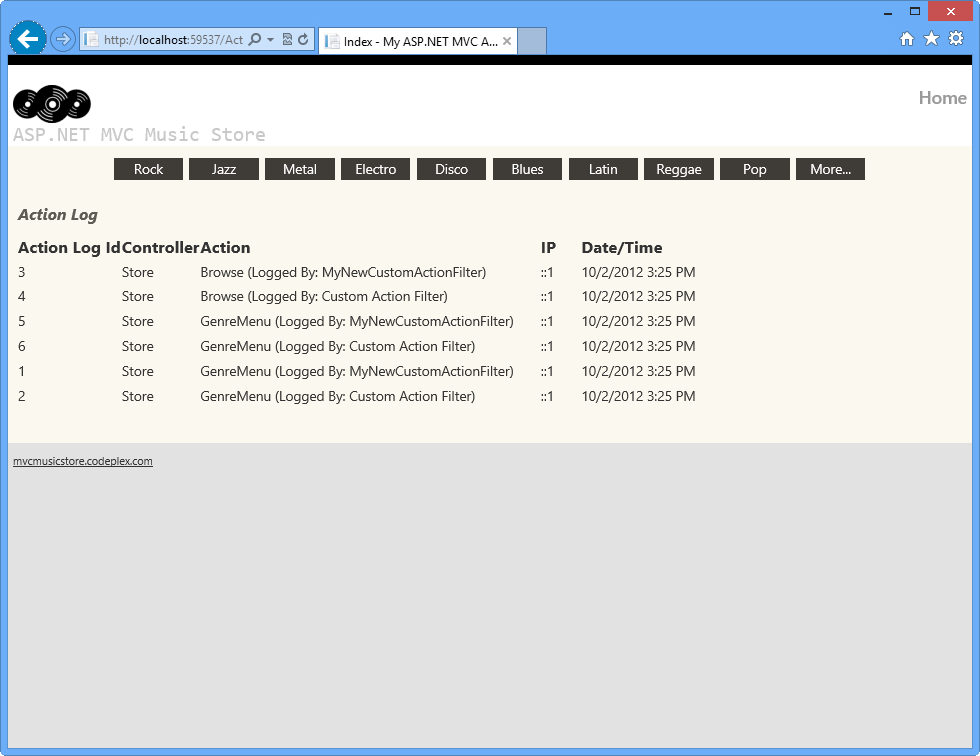Click the empty new tab area
Screen dimensions: 980x756
pos(531,40)
